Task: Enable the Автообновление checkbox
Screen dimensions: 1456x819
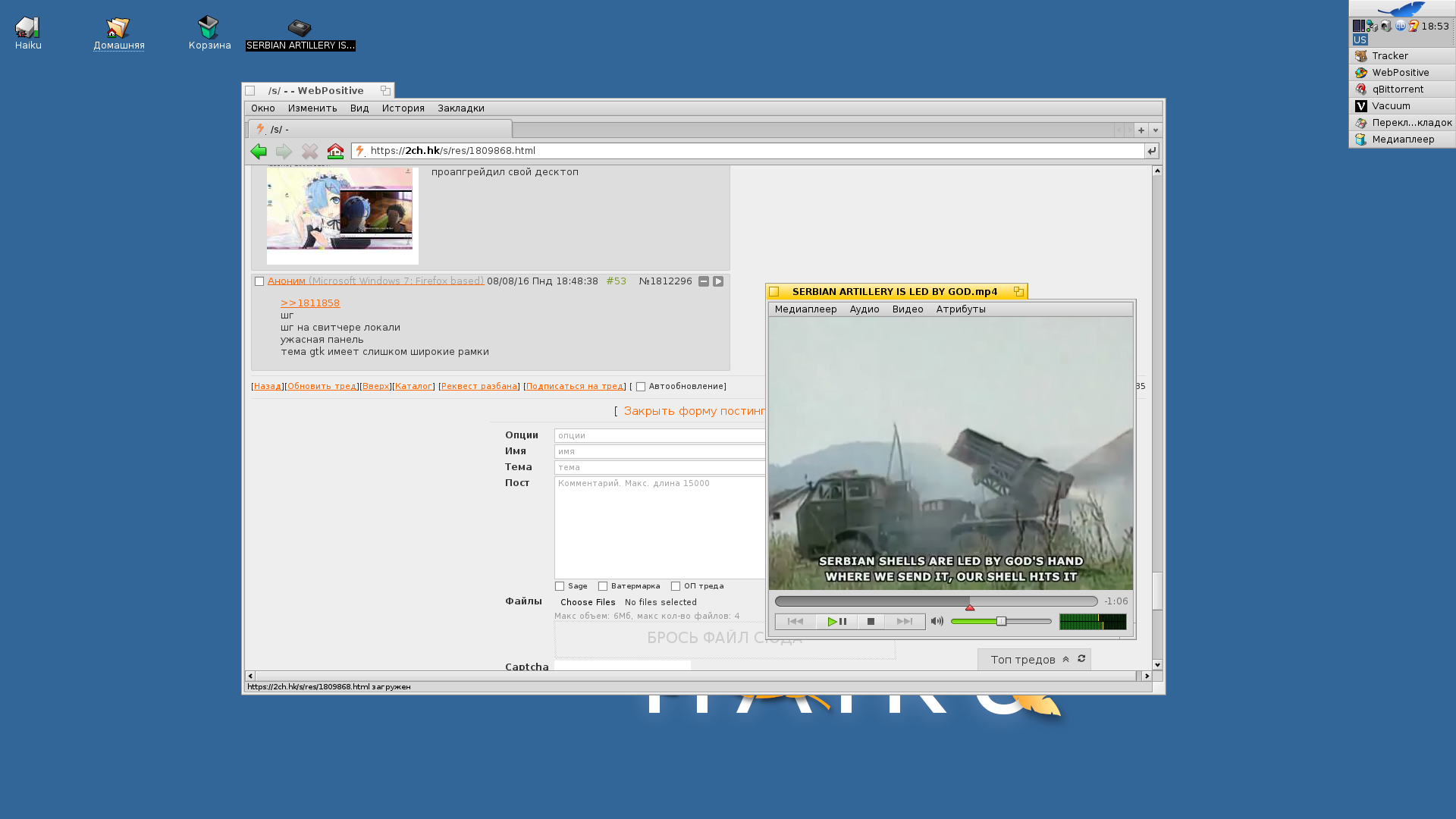Action: [641, 387]
